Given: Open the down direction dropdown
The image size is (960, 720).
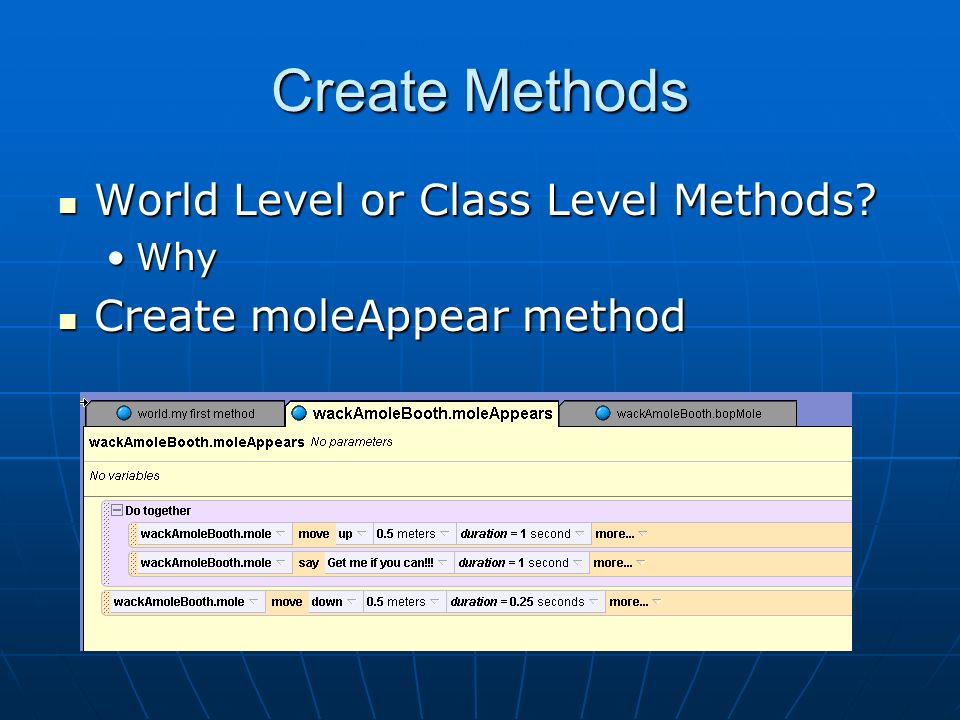Looking at the screenshot, I should point(334,602).
